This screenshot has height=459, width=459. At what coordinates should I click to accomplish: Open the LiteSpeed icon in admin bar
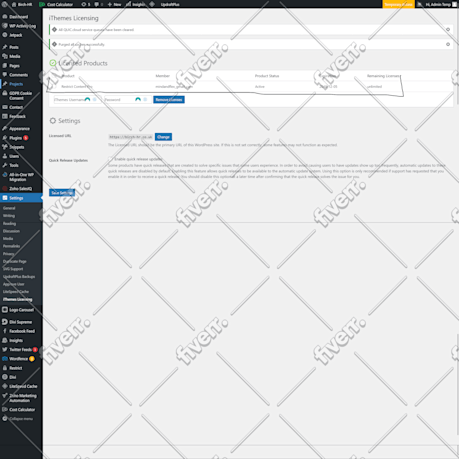(152, 4)
